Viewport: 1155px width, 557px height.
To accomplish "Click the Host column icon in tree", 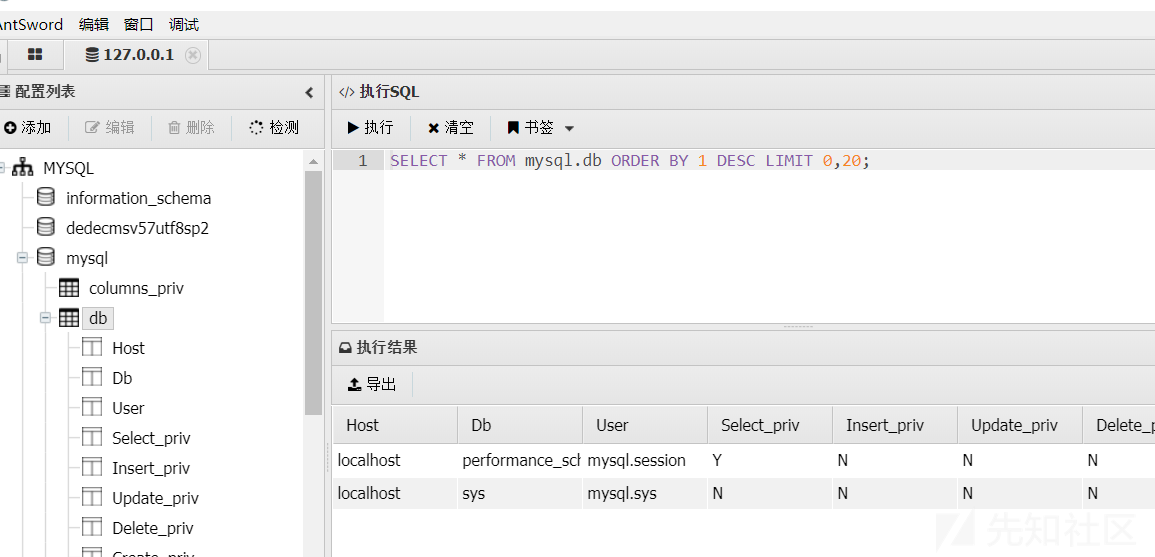I will pyautogui.click(x=92, y=347).
